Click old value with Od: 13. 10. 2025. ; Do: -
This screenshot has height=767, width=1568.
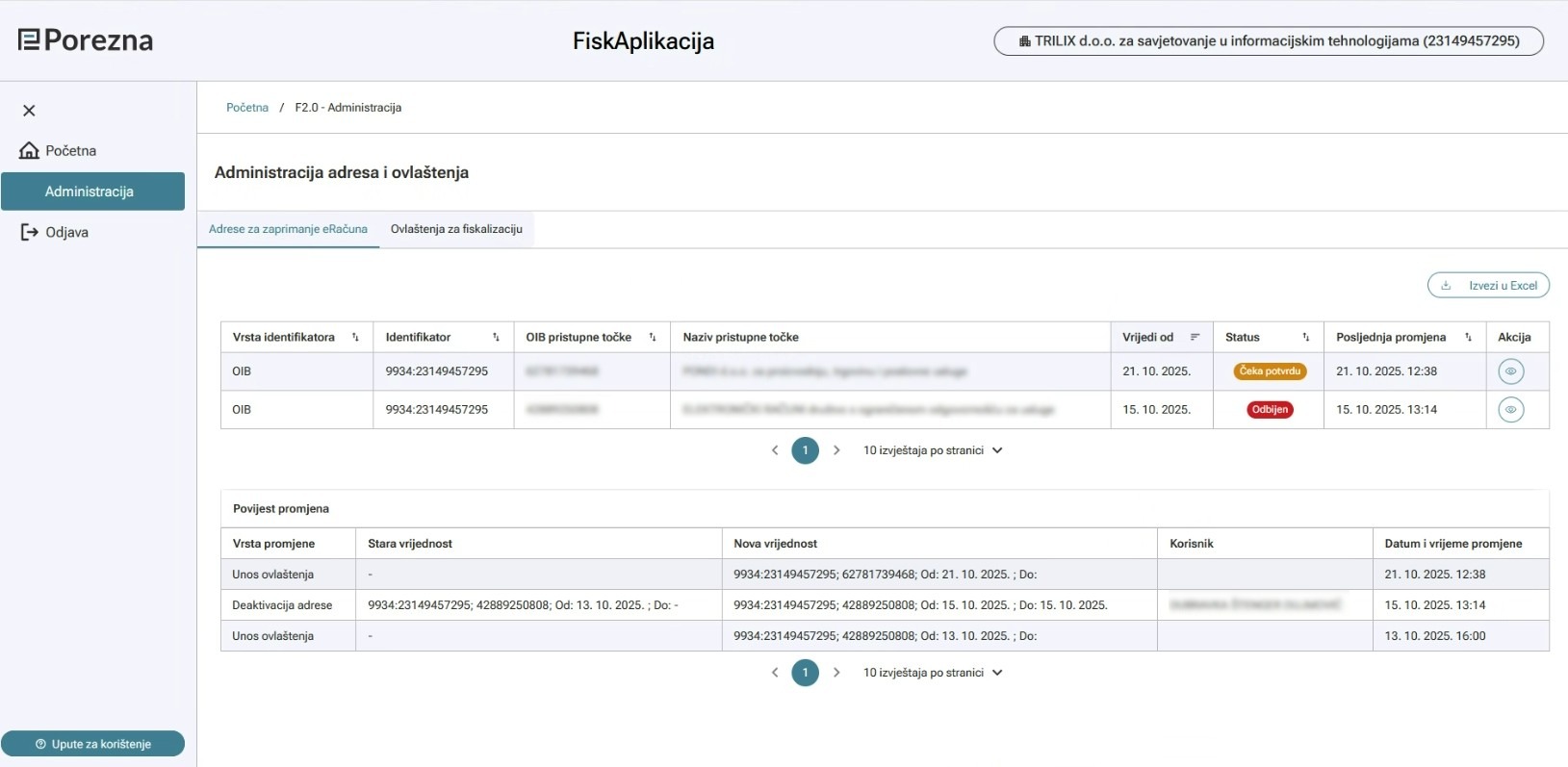tap(523, 605)
